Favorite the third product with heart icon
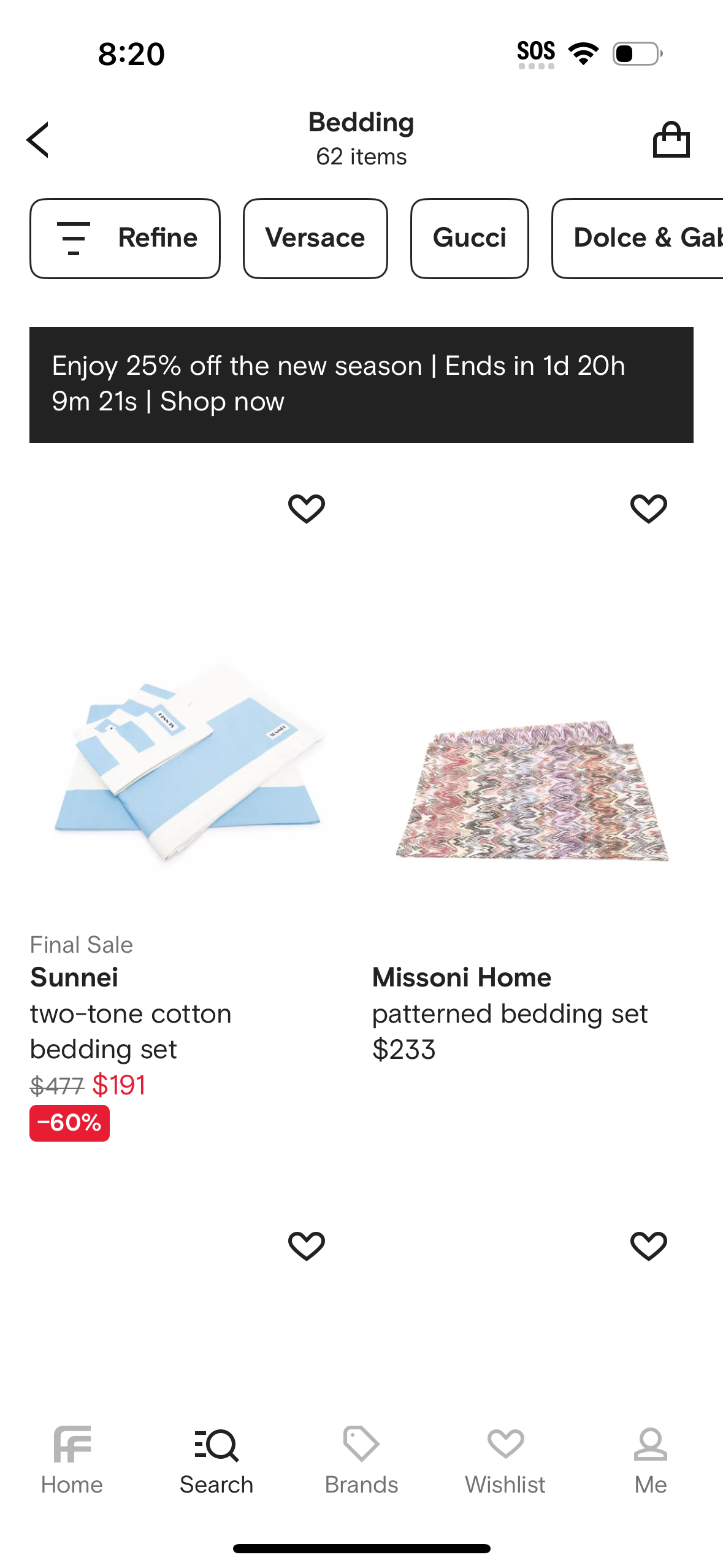The width and height of the screenshot is (723, 1568). pyautogui.click(x=307, y=1246)
